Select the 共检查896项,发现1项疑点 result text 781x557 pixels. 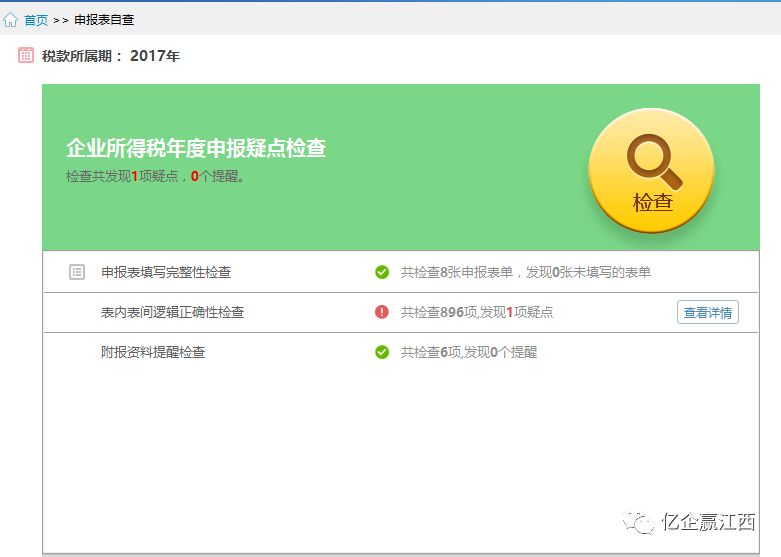pos(477,312)
